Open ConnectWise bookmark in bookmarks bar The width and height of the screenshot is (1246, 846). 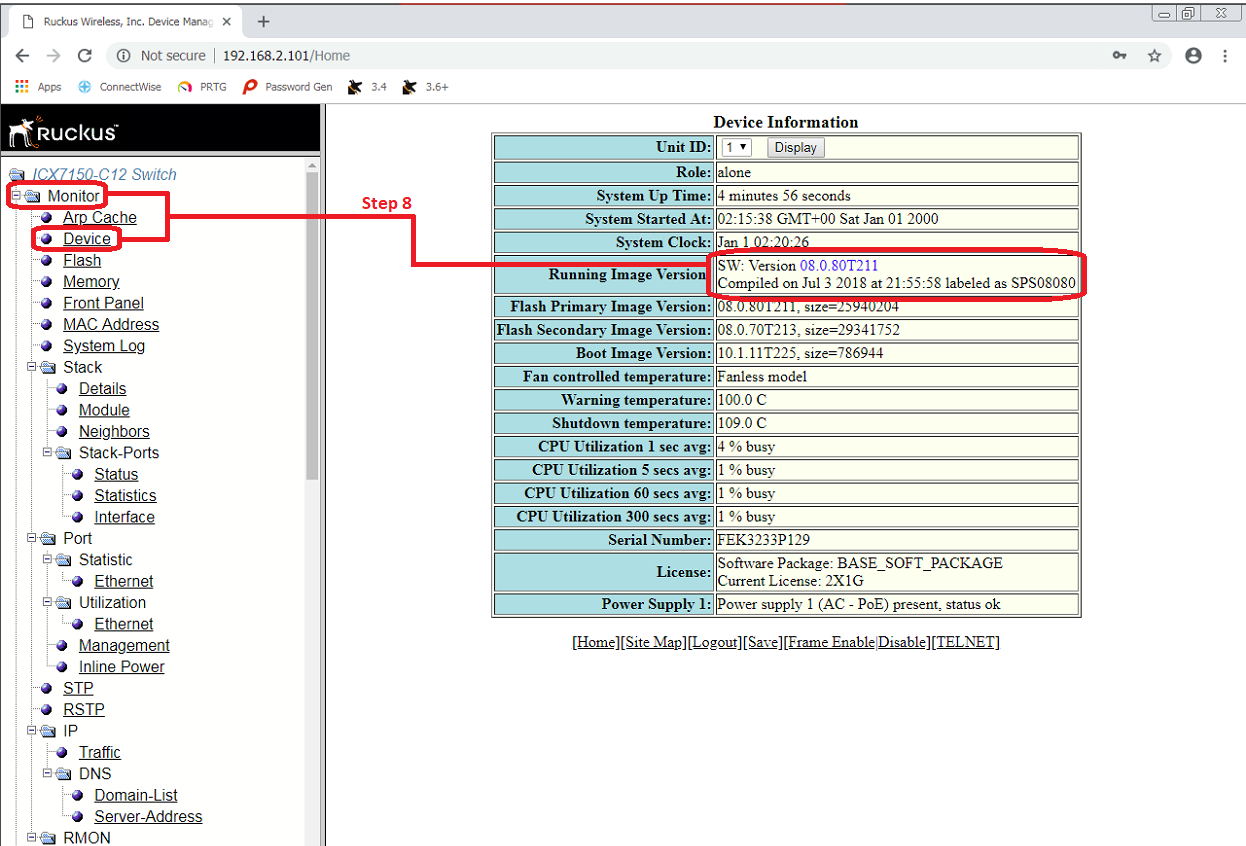120,87
